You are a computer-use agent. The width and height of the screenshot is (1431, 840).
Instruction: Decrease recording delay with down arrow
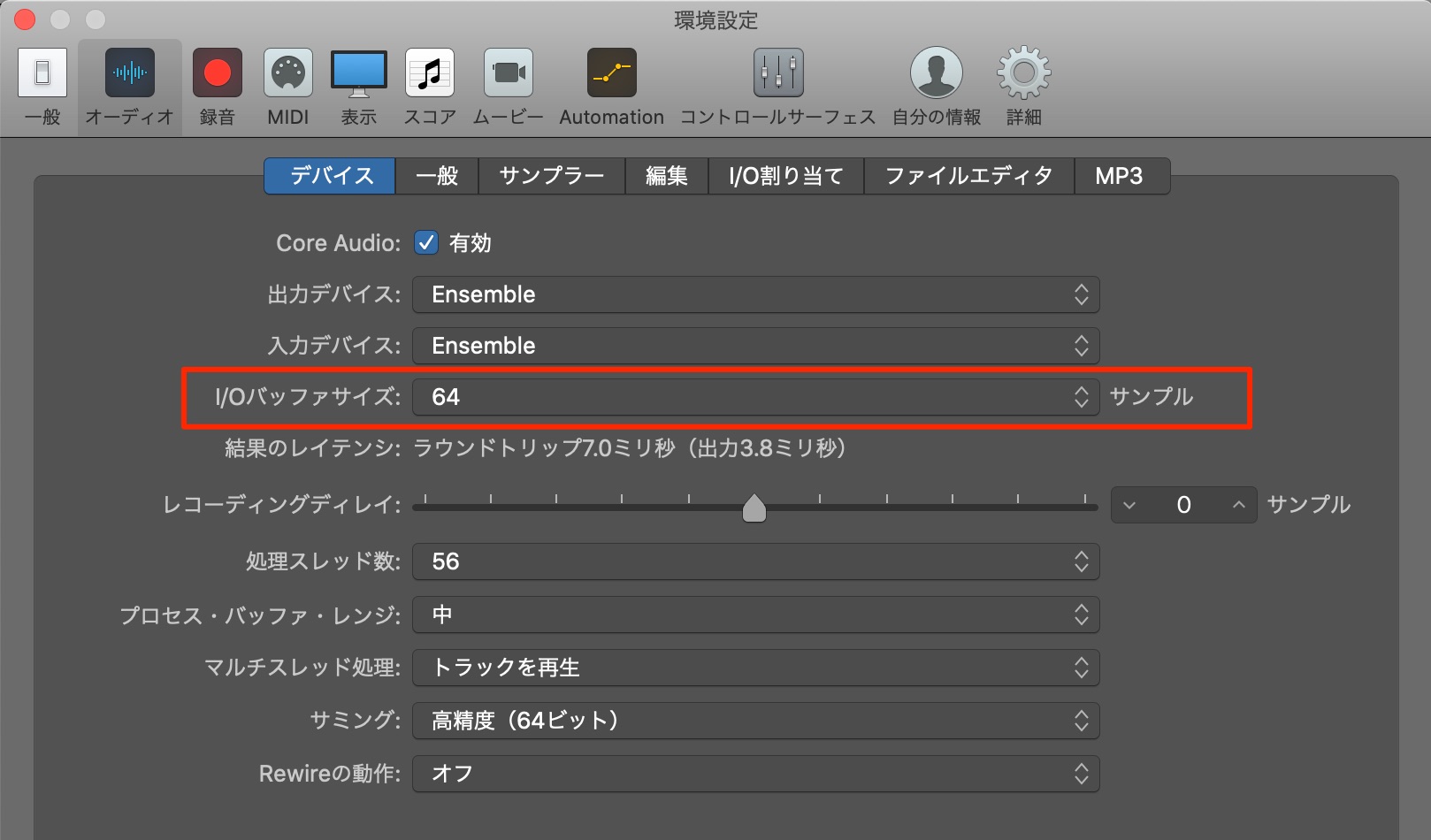click(x=1129, y=505)
